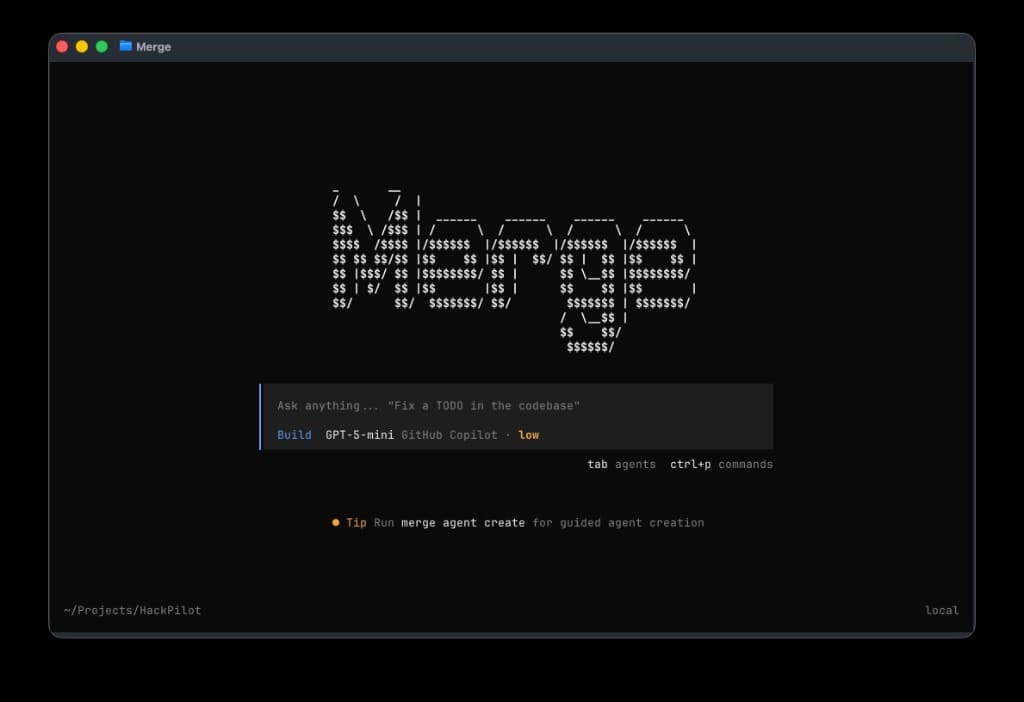Click the ~/Projects/HackPilot path in footer
The width and height of the screenshot is (1024, 702).
tap(133, 611)
